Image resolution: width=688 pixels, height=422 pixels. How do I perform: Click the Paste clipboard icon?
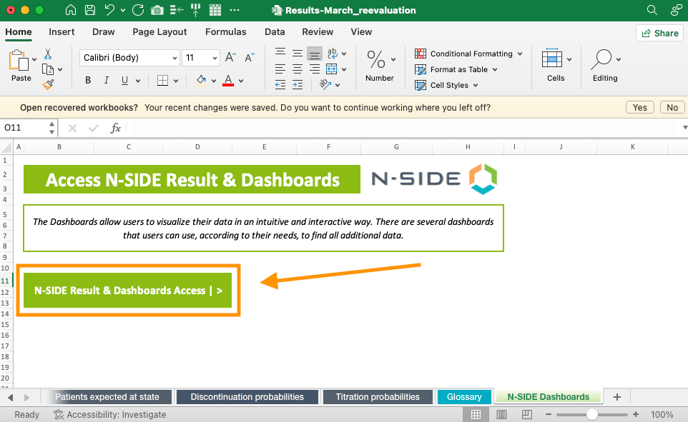pos(20,62)
